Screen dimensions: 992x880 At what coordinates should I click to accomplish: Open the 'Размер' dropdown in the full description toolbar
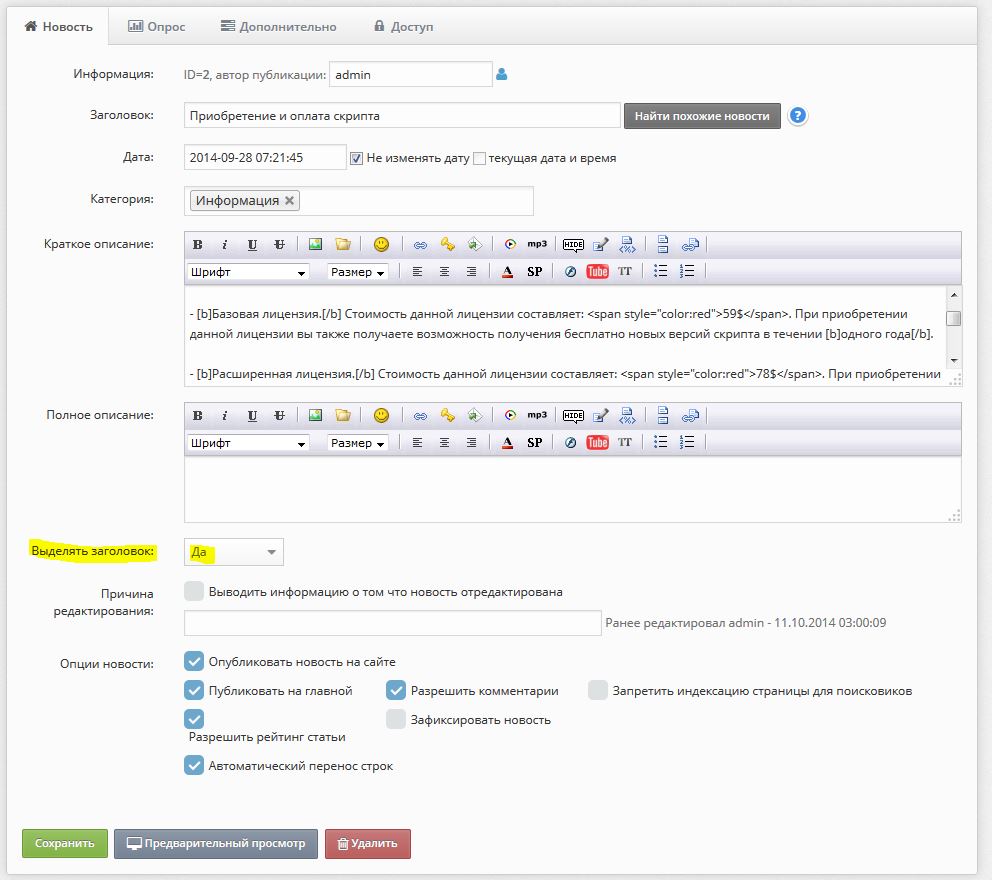tap(358, 443)
